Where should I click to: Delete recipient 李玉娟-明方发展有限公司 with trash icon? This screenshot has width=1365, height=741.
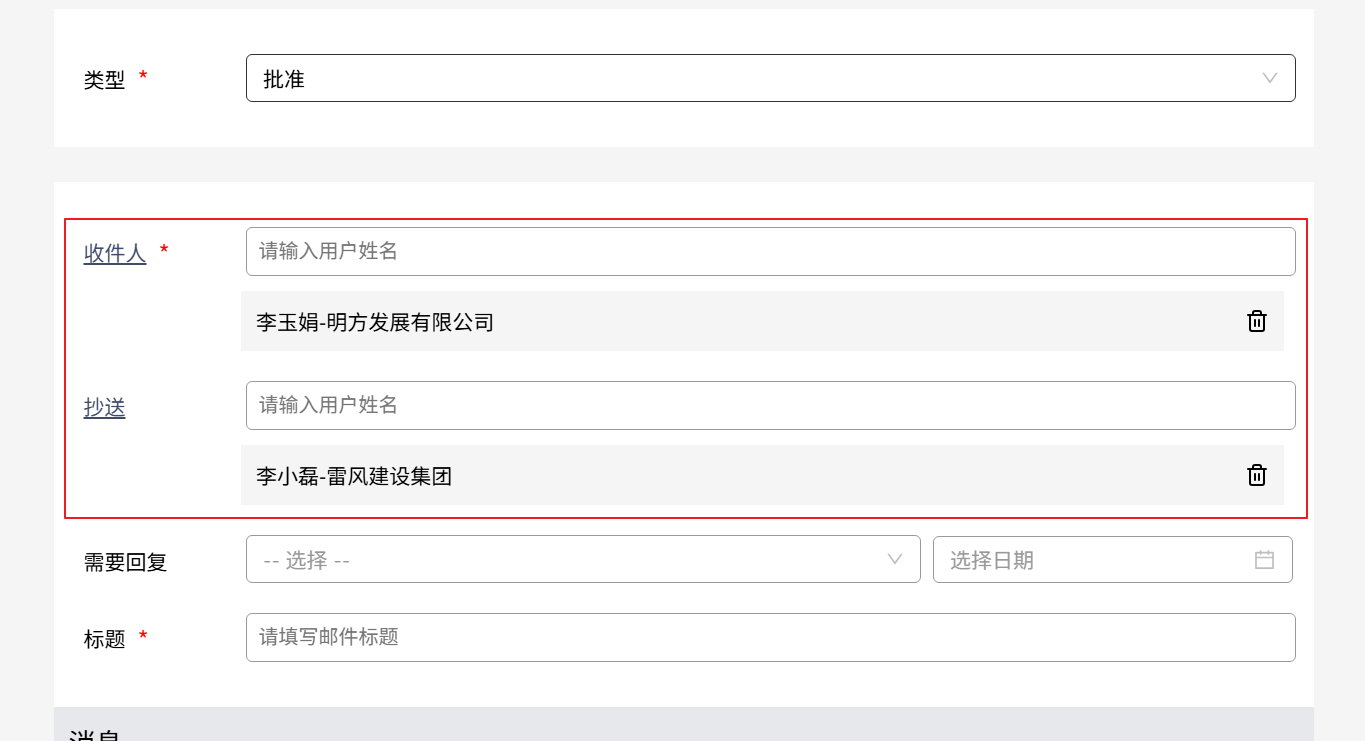coord(1257,321)
